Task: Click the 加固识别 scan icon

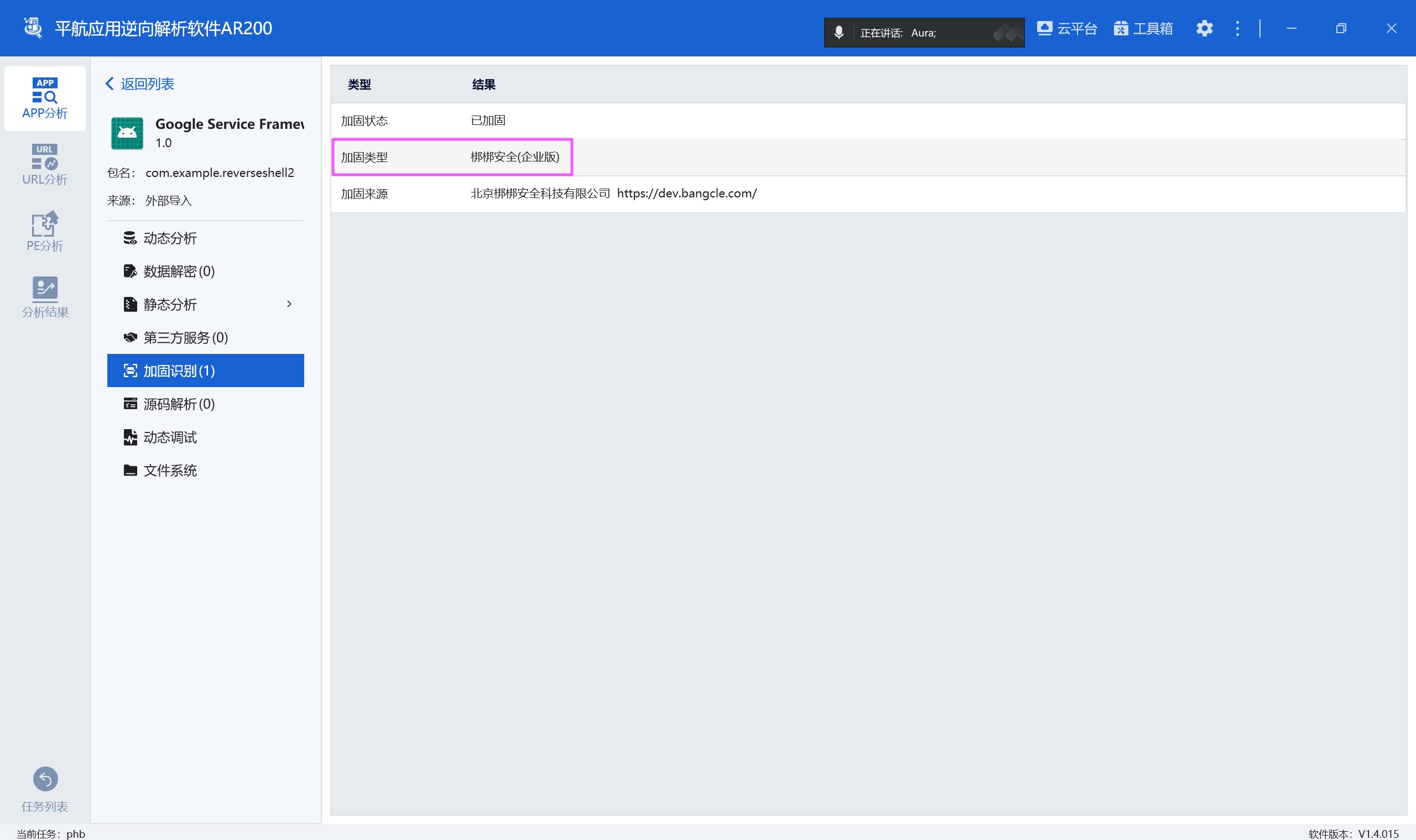Action: tap(130, 371)
